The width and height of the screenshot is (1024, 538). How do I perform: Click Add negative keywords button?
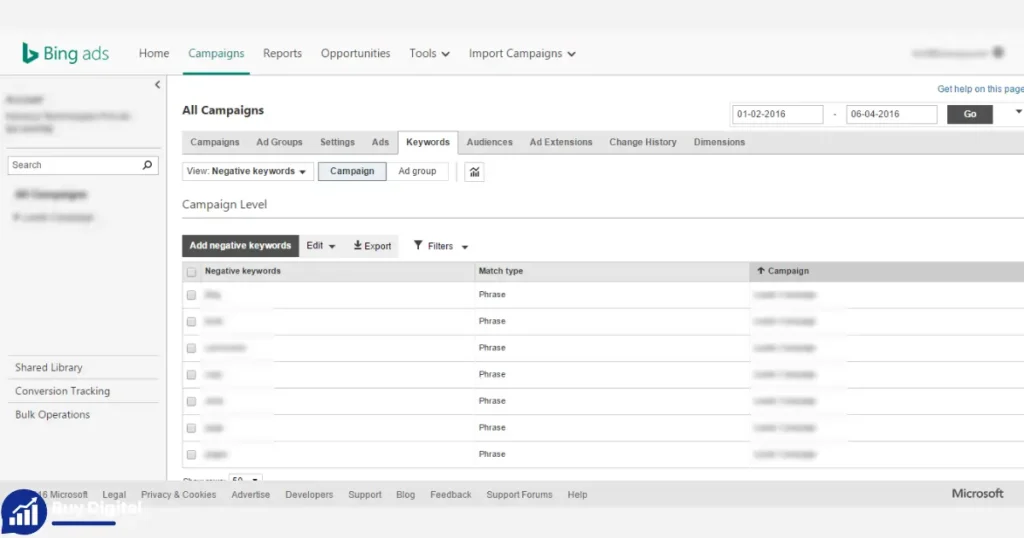click(240, 245)
